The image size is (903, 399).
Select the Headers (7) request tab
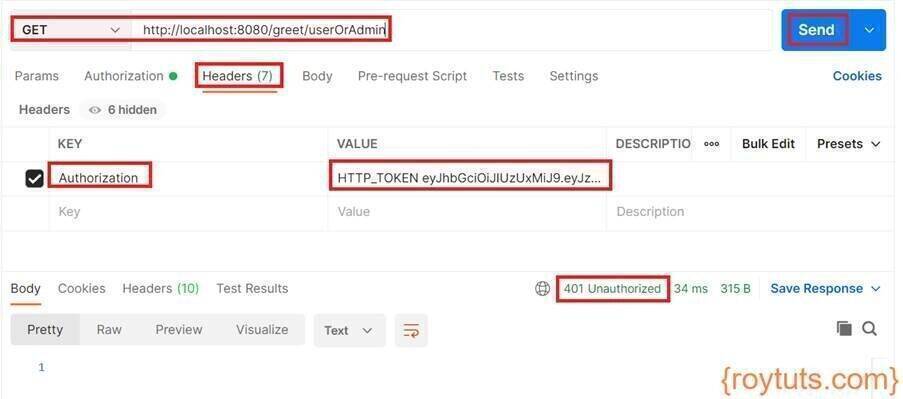(x=237, y=76)
